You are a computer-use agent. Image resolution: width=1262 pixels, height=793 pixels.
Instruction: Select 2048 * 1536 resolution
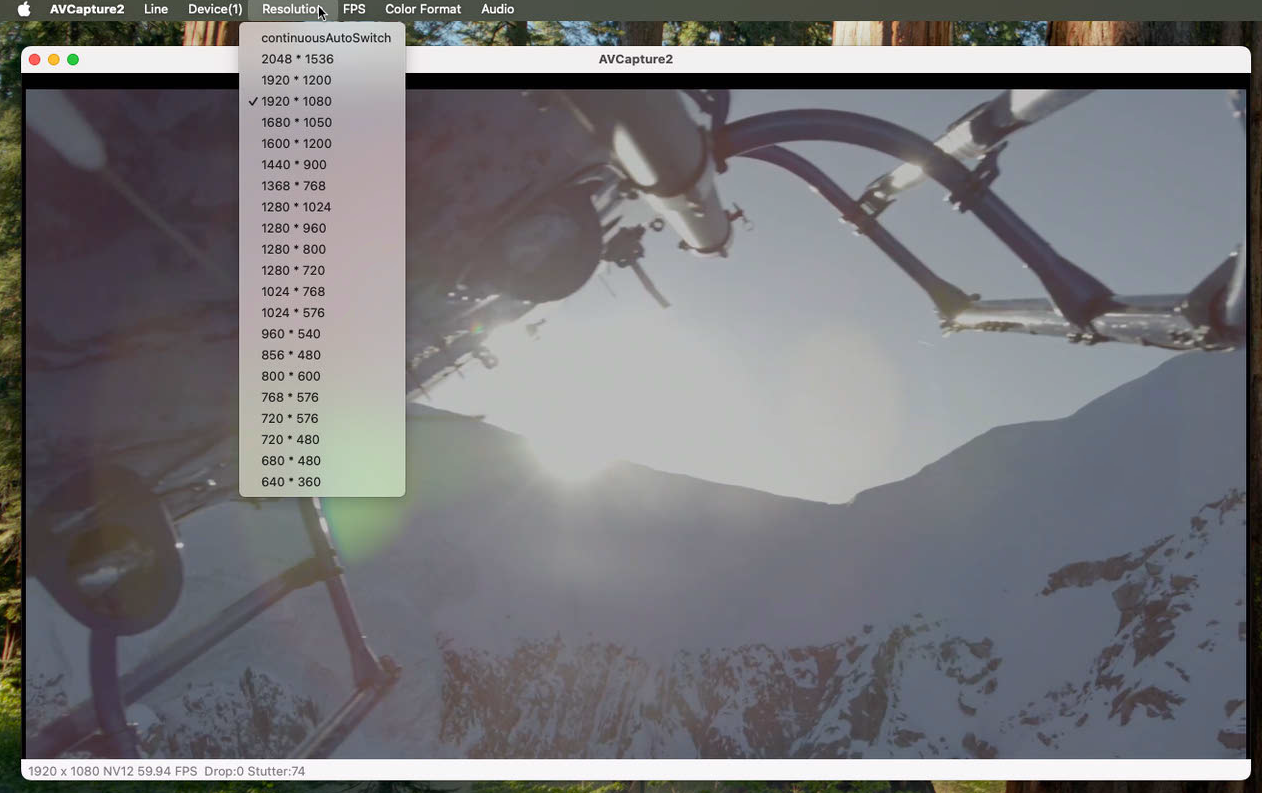point(297,59)
